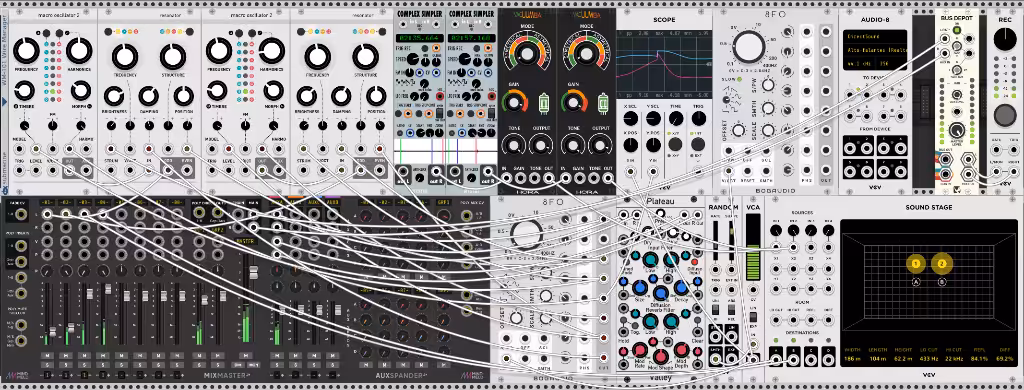Click out L jack on left Complex Simpler
The image size is (1024, 390).
404,170
